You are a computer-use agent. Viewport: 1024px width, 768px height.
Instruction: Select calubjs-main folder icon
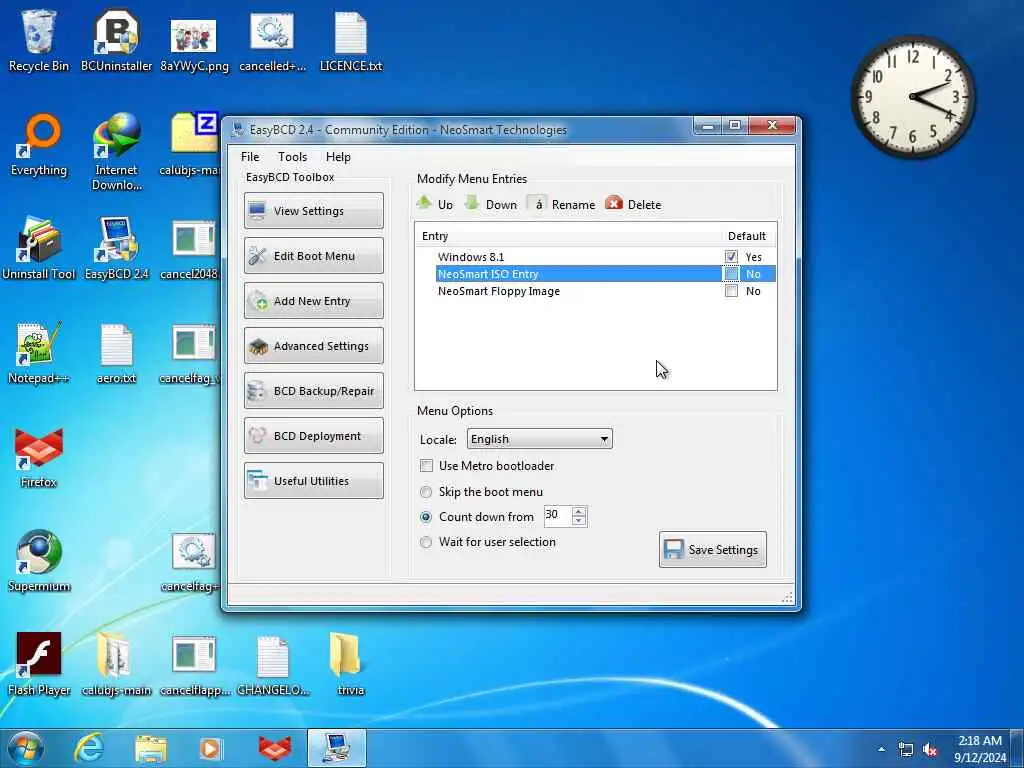pyautogui.click(x=116, y=664)
